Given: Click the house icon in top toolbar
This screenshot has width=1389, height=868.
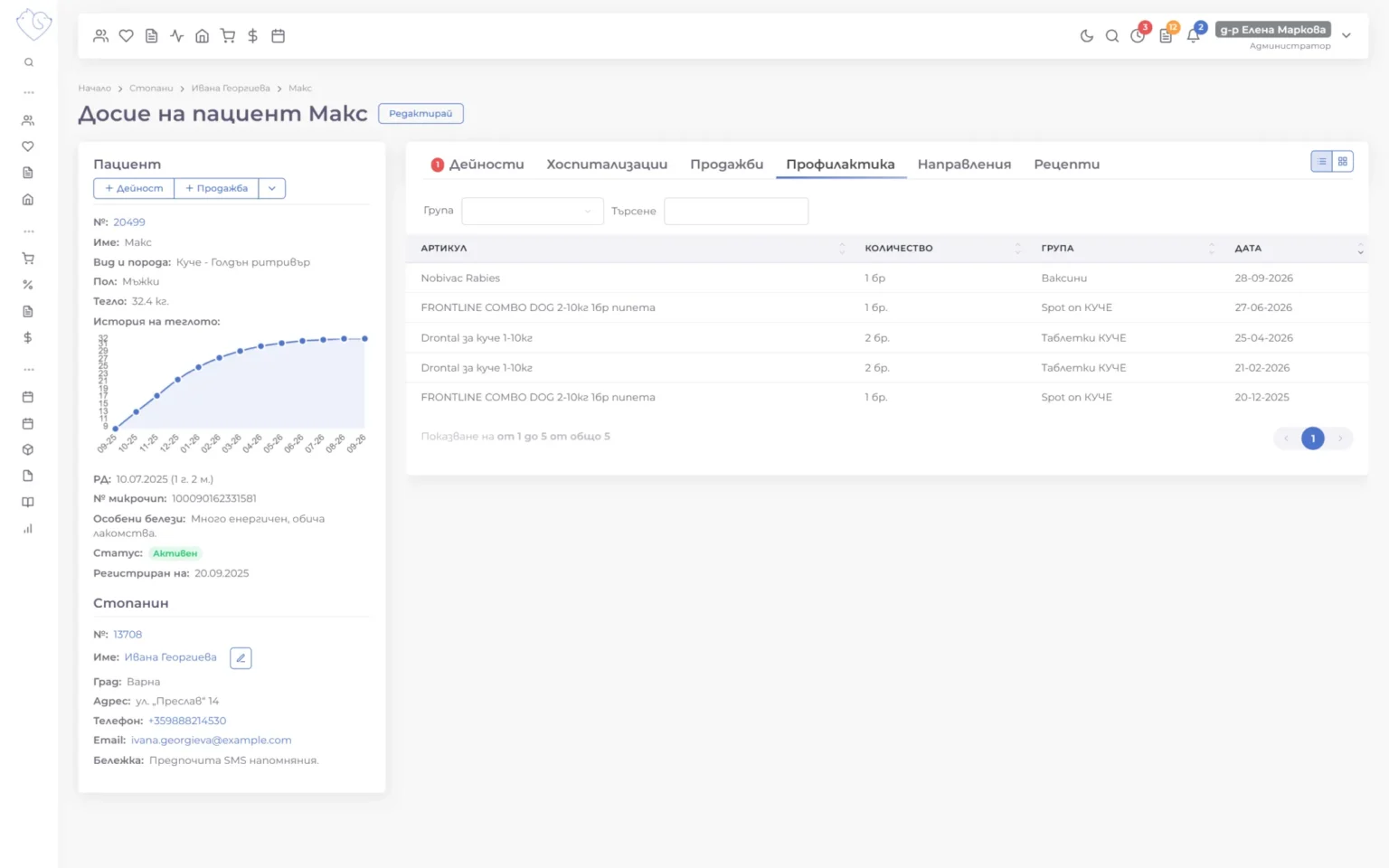Looking at the screenshot, I should pos(203,36).
